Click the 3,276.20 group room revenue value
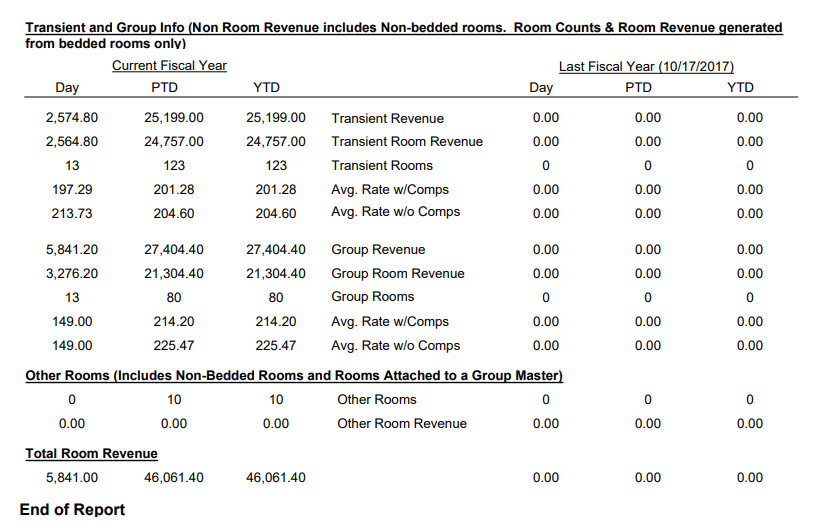Image resolution: width=830 pixels, height=528 pixels. coord(72,274)
